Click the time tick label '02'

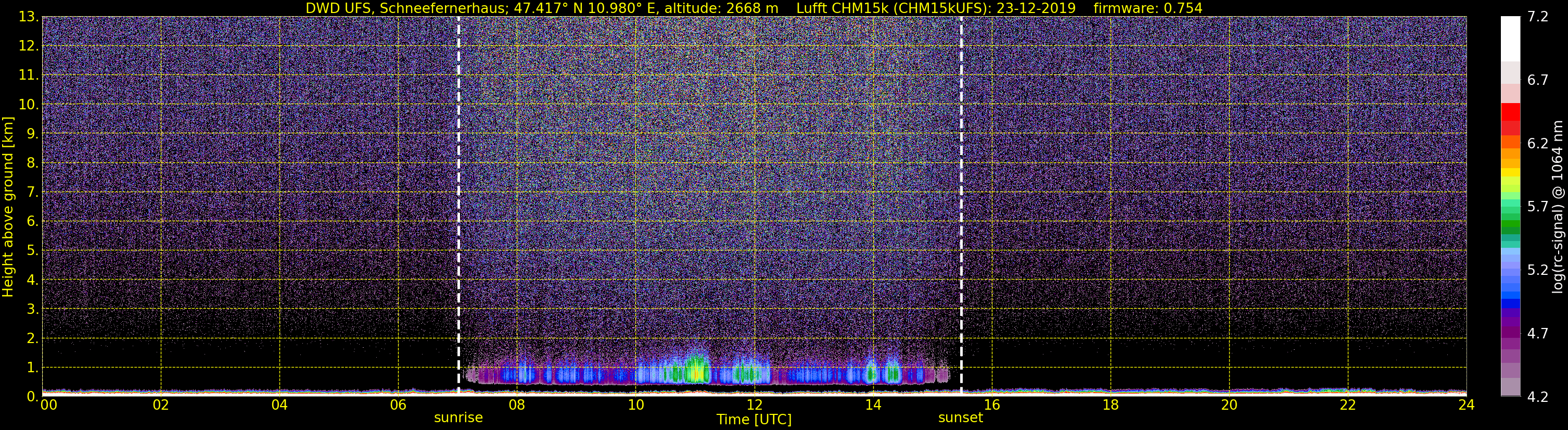coord(161,406)
